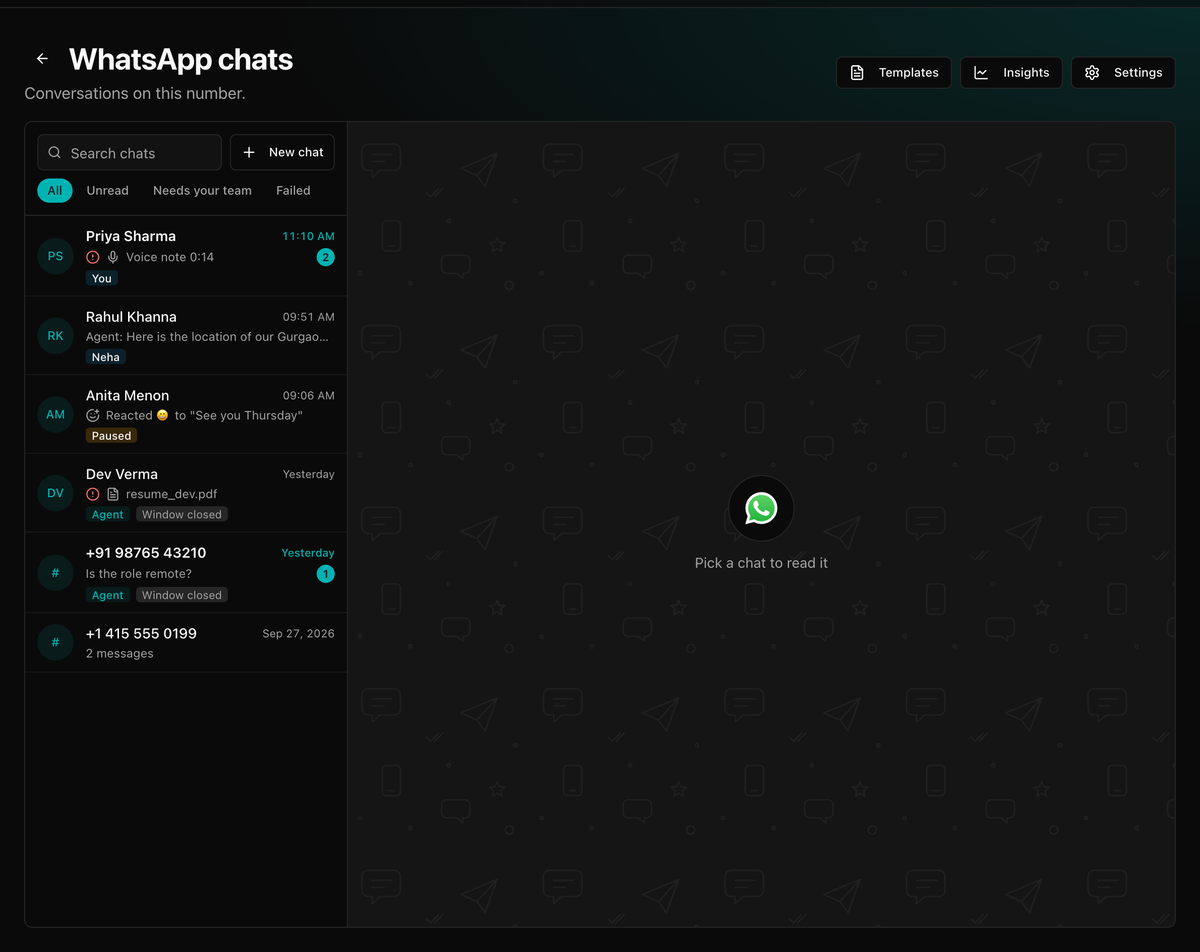Click the AM avatar of Anita Menon
Viewport: 1200px width, 952px height.
pyautogui.click(x=55, y=414)
